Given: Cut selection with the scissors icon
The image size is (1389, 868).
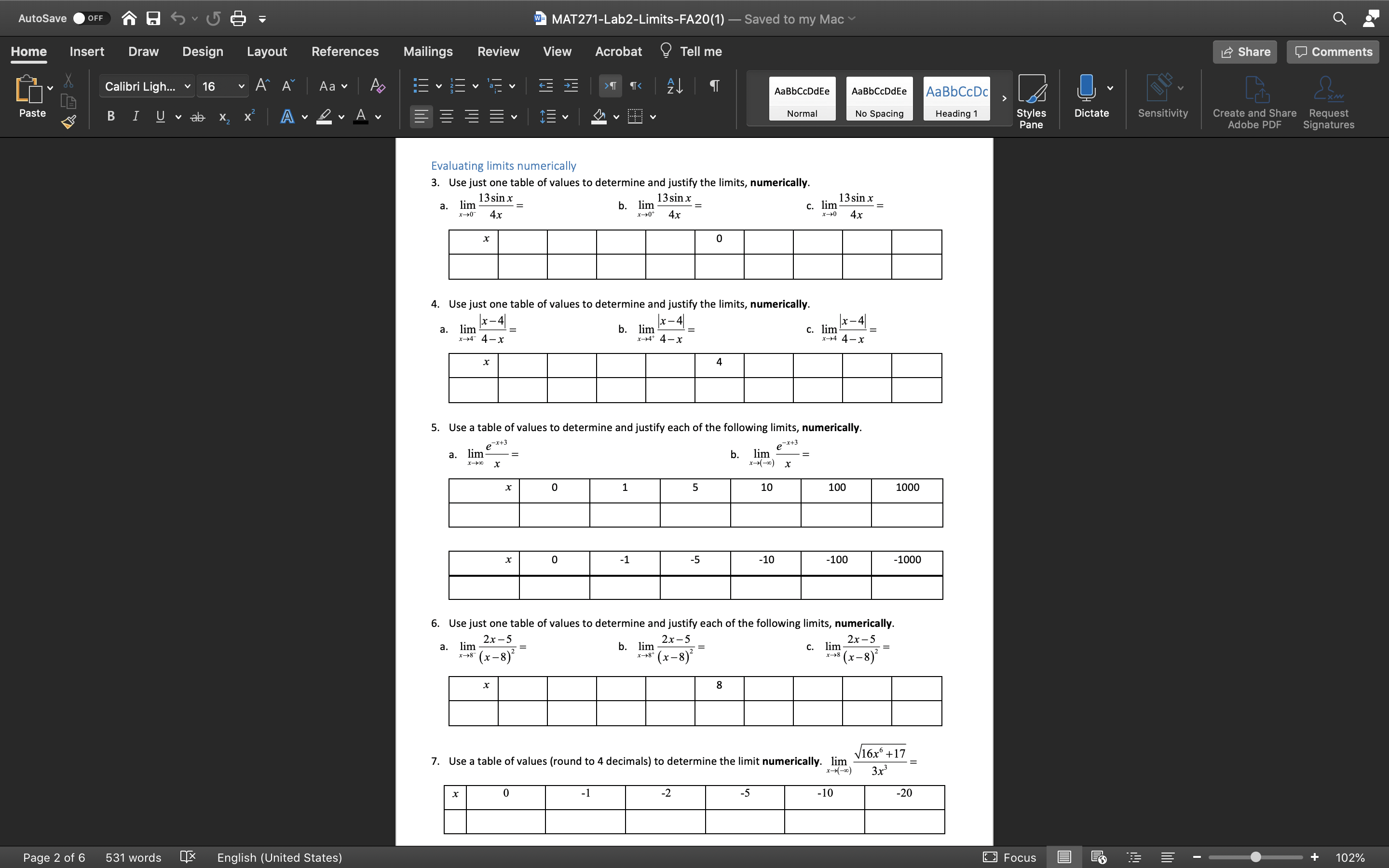Looking at the screenshot, I should click(x=68, y=81).
